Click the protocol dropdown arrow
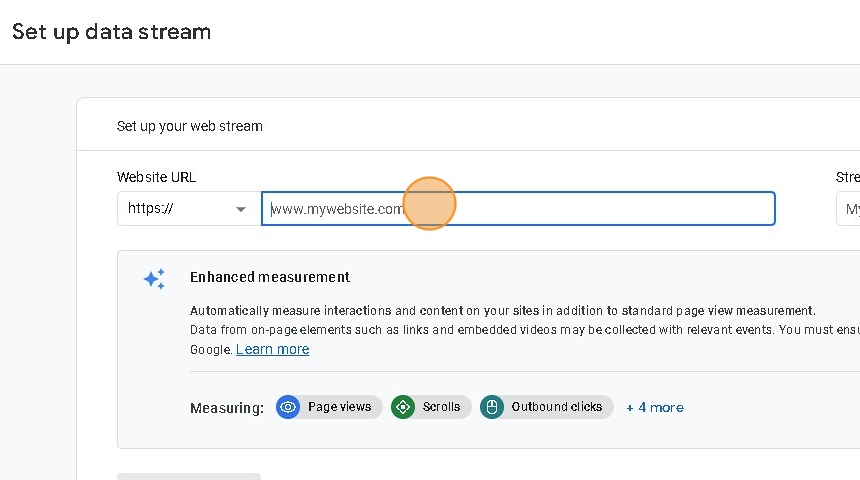The width and height of the screenshot is (860, 480). click(x=241, y=209)
